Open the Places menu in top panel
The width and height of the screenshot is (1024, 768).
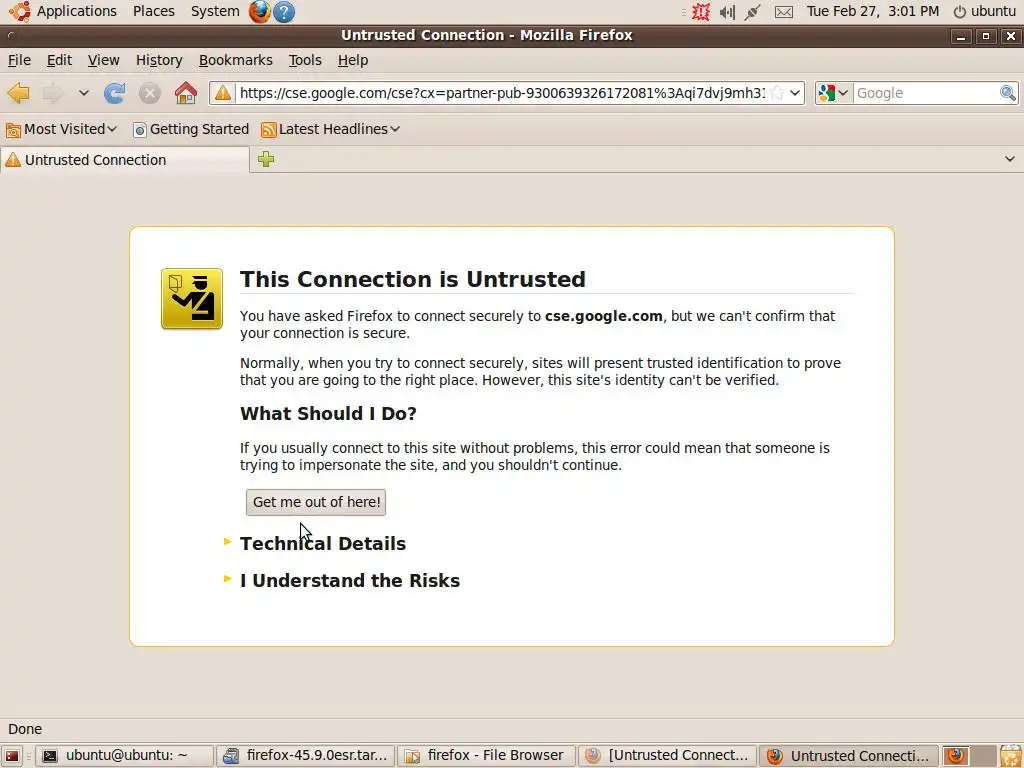pyautogui.click(x=153, y=11)
